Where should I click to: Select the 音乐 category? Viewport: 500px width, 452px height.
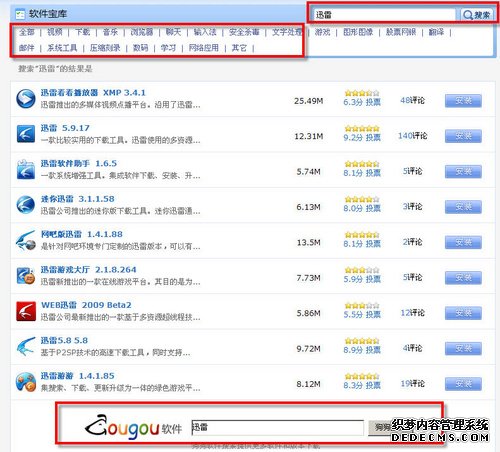pyautogui.click(x=110, y=32)
